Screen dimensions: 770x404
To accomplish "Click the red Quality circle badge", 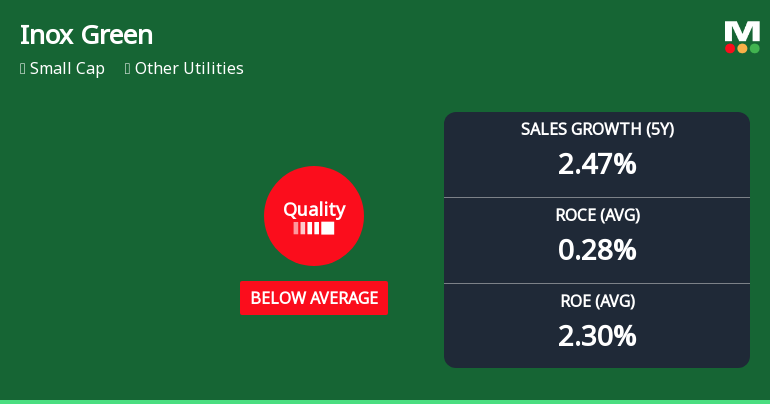I will click(x=314, y=216).
